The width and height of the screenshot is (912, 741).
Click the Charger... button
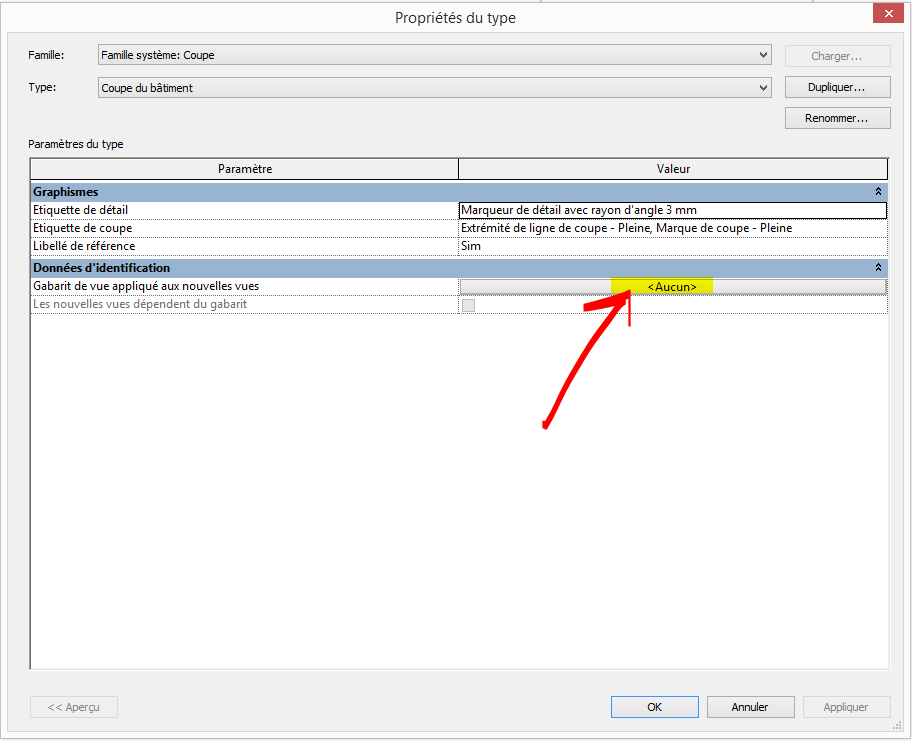837,56
